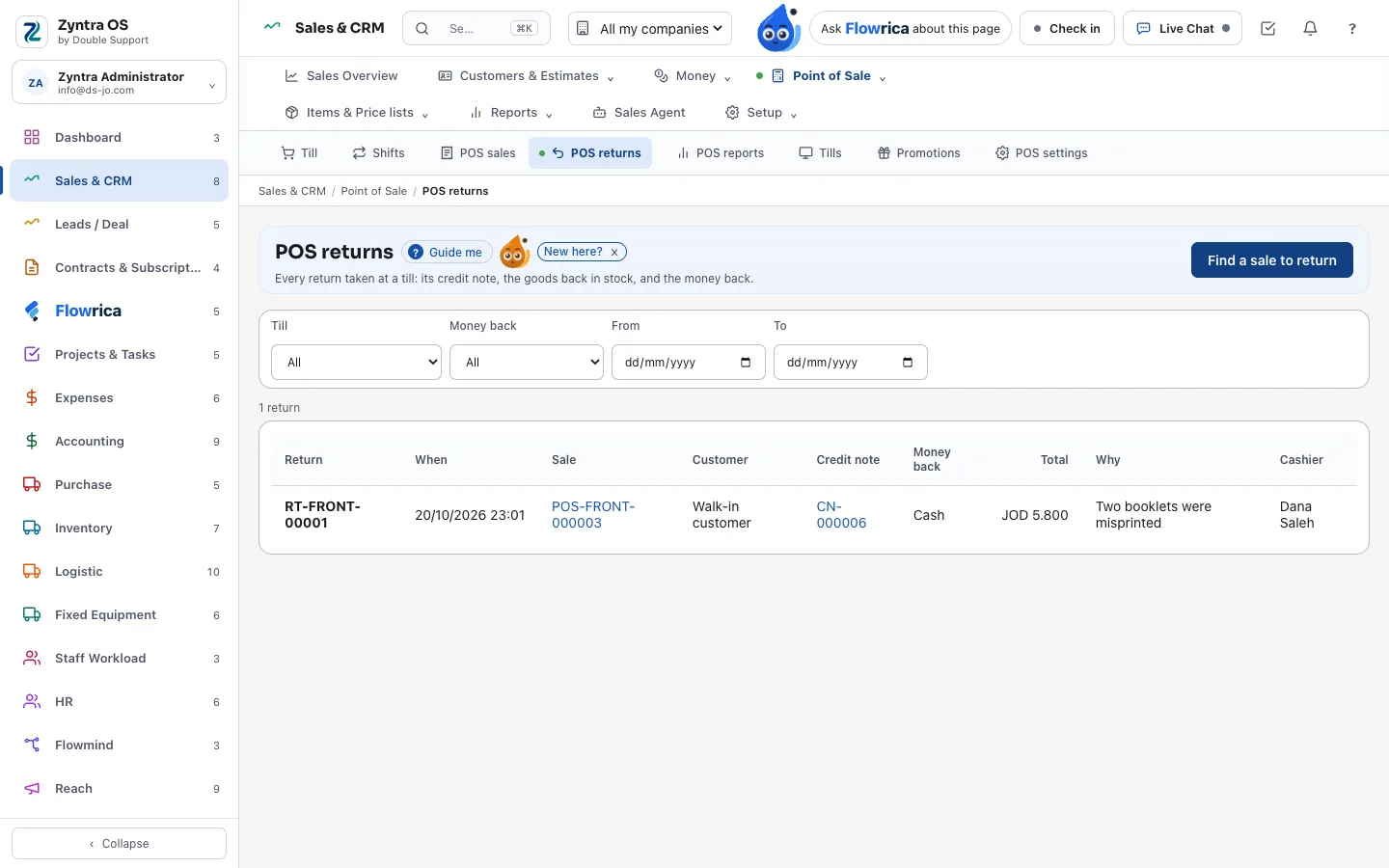
Task: Open the Staff Workload module
Action: tap(120, 658)
